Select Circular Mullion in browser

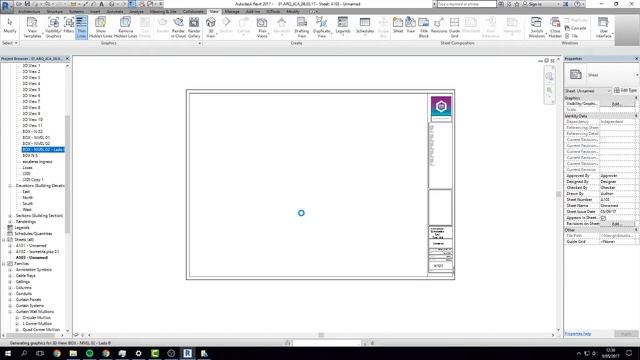click(x=37, y=318)
